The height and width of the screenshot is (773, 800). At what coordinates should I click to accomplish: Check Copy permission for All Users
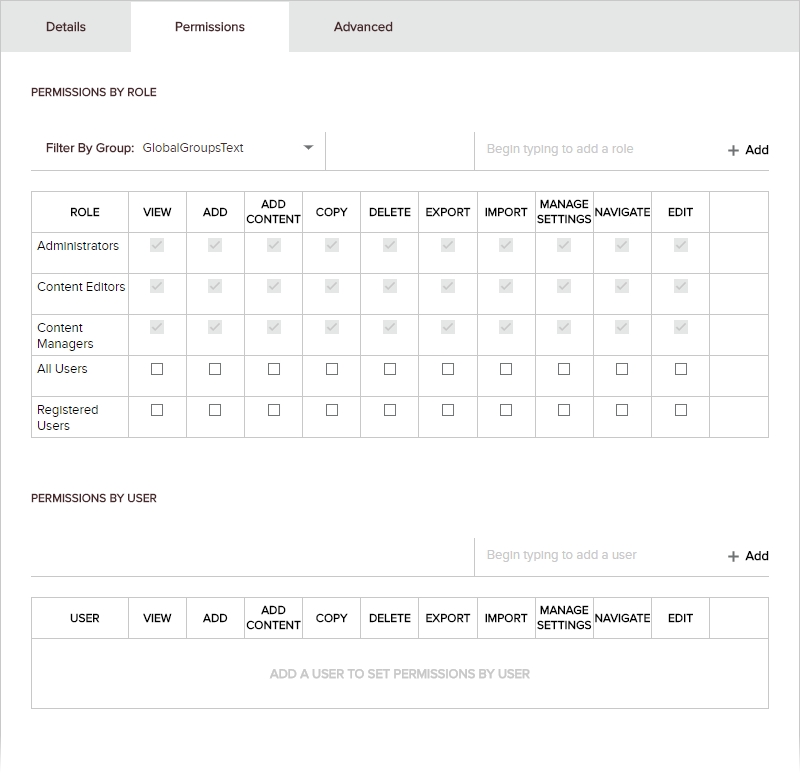tap(332, 369)
